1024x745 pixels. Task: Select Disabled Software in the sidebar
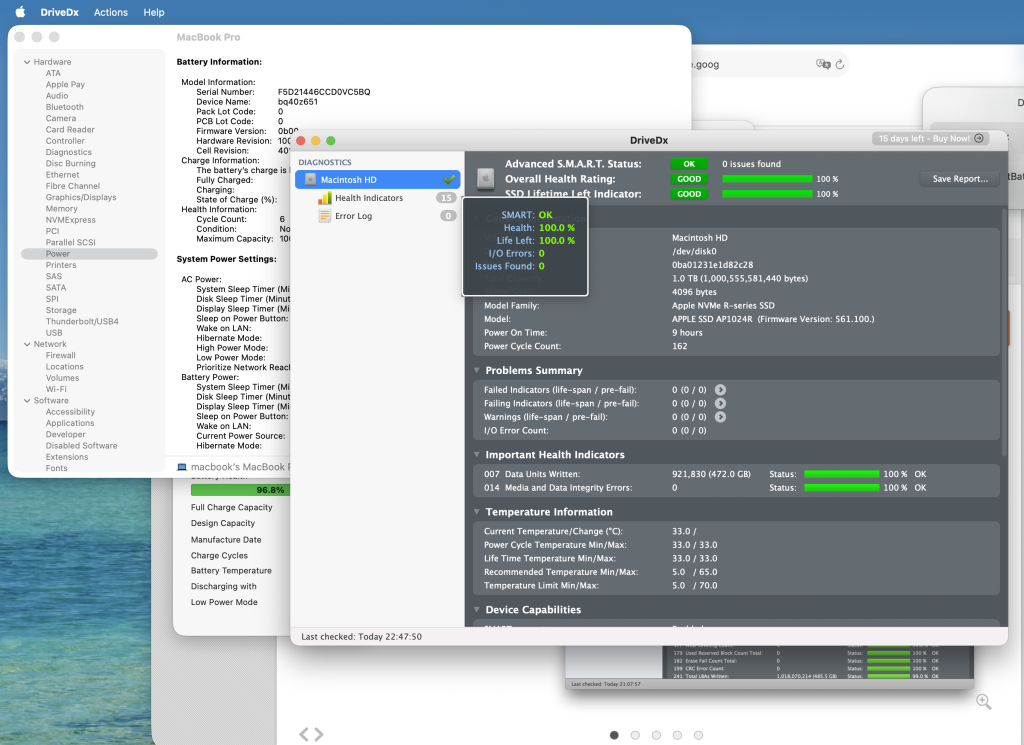(x=82, y=445)
